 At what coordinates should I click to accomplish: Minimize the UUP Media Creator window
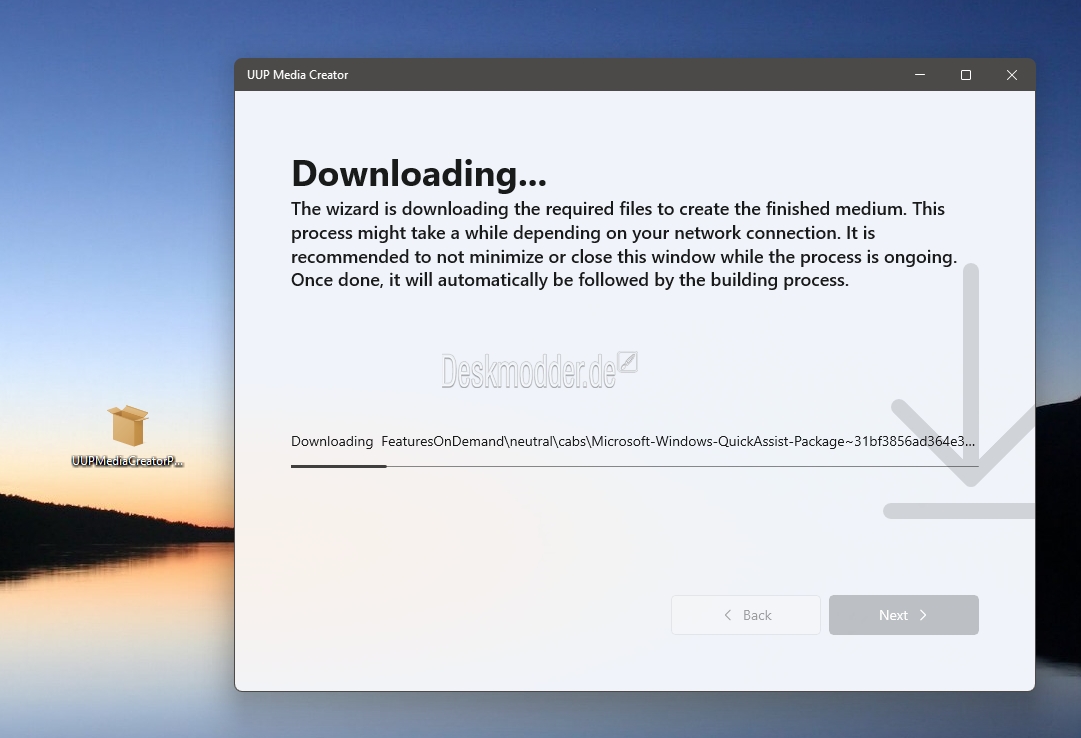920,74
